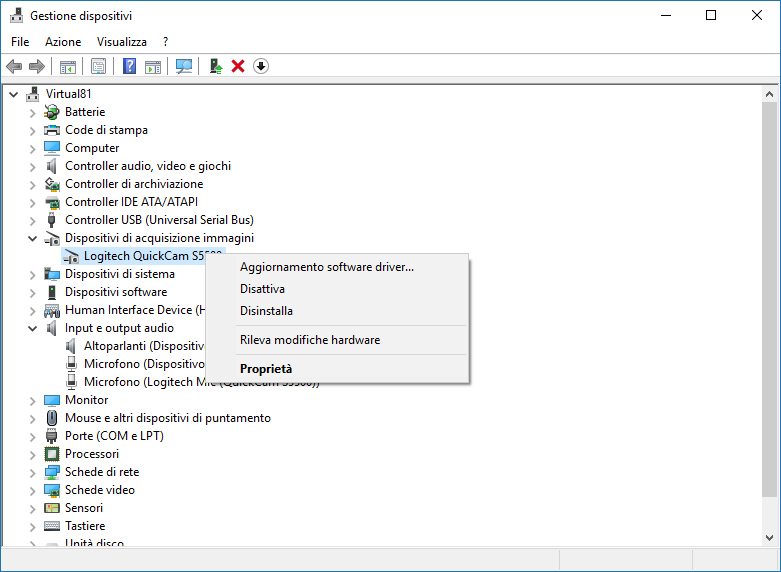Choose Disinstalla from the context menu

coord(266,311)
